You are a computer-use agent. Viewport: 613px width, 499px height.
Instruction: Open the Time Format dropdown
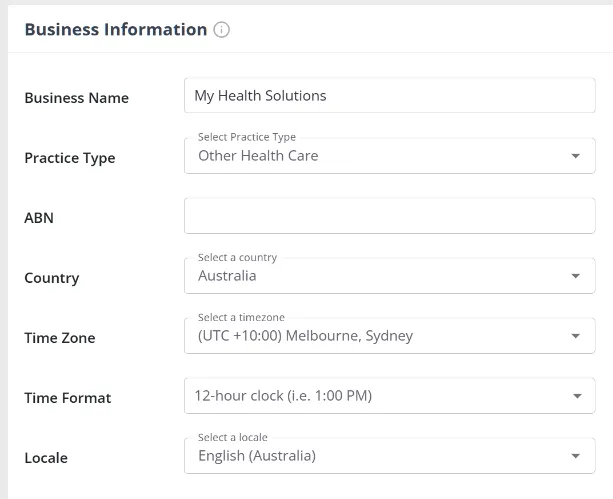(x=390, y=396)
